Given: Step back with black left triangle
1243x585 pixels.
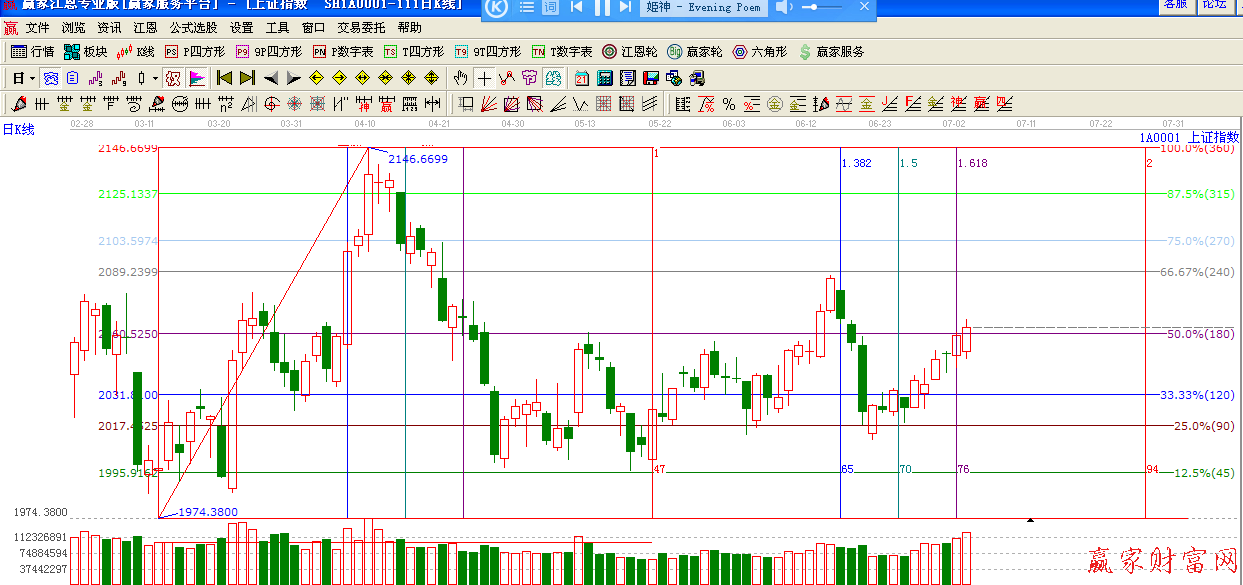Looking at the screenshot, I should [271, 78].
